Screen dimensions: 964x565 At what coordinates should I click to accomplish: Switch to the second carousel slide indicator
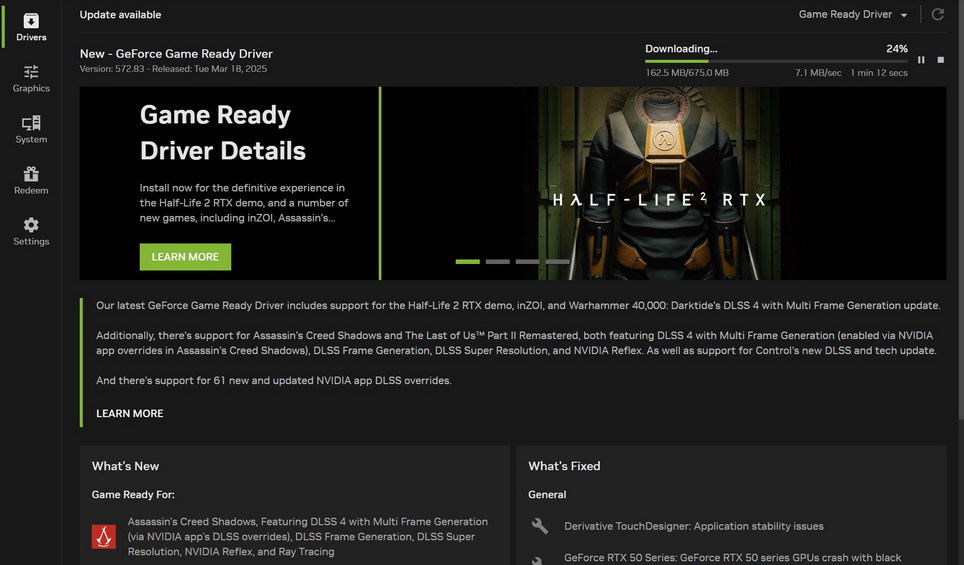tap(497, 261)
